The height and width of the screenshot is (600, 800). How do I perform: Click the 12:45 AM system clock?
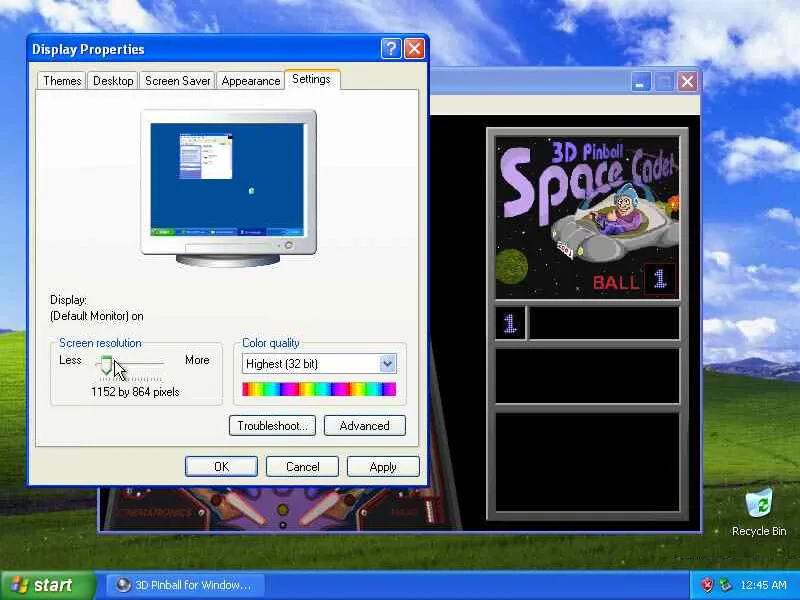click(x=763, y=585)
